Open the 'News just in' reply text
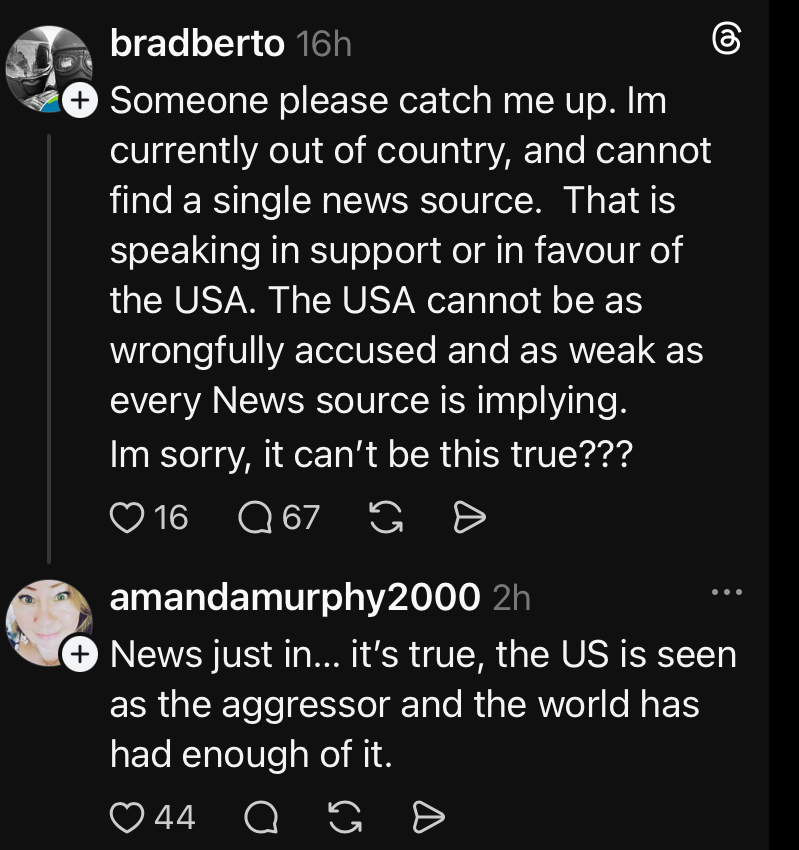The width and height of the screenshot is (799, 850). click(x=420, y=705)
